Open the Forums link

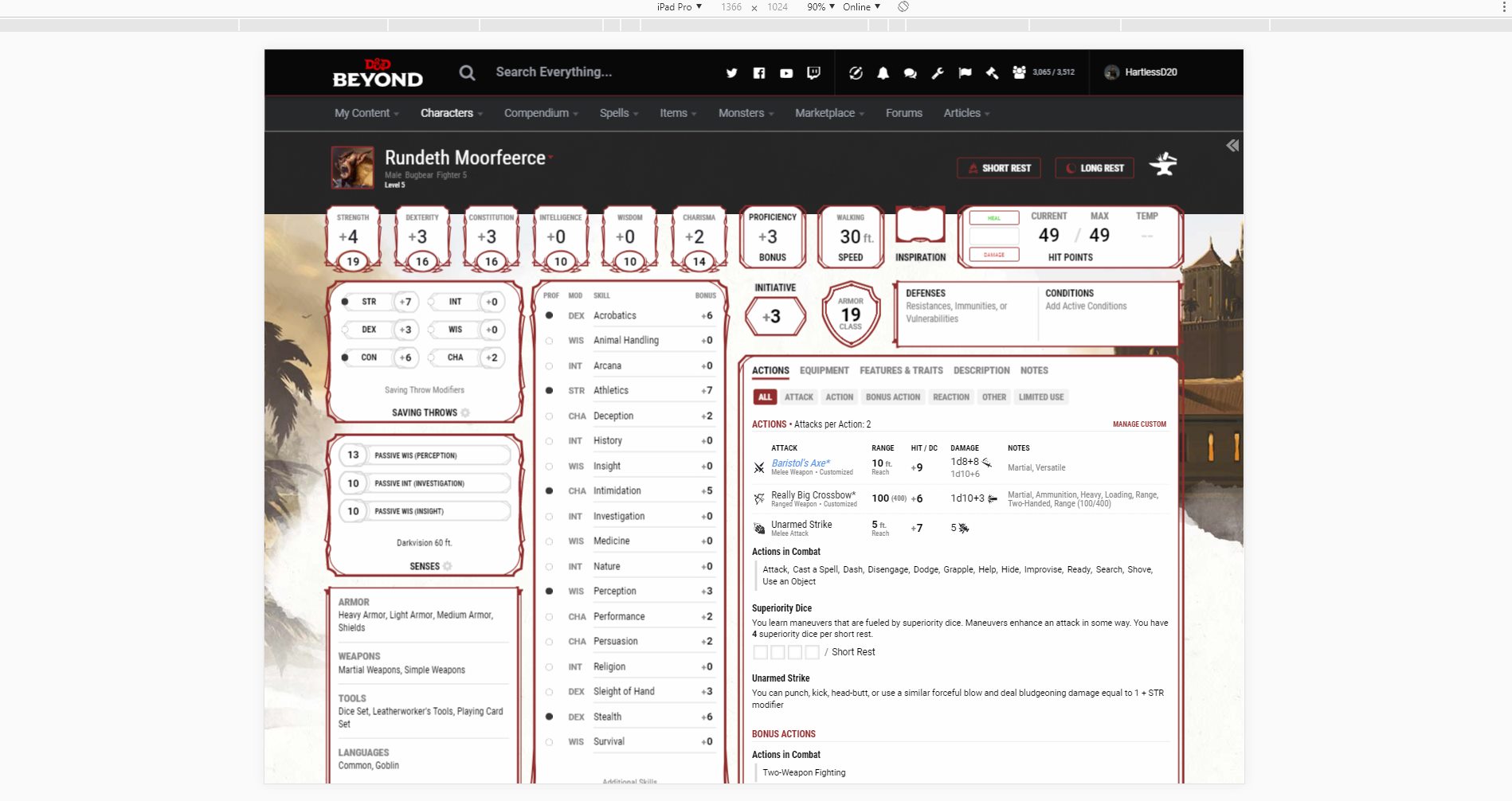tap(903, 113)
